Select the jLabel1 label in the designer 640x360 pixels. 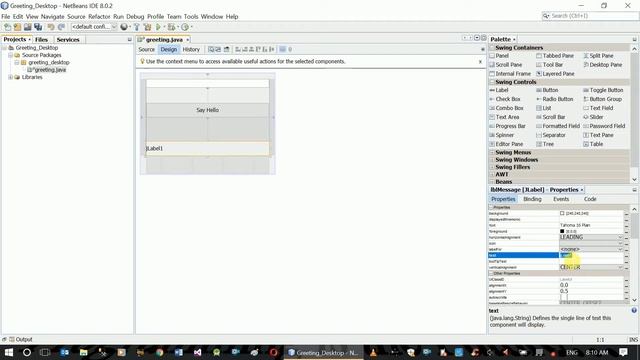[x=207, y=149]
